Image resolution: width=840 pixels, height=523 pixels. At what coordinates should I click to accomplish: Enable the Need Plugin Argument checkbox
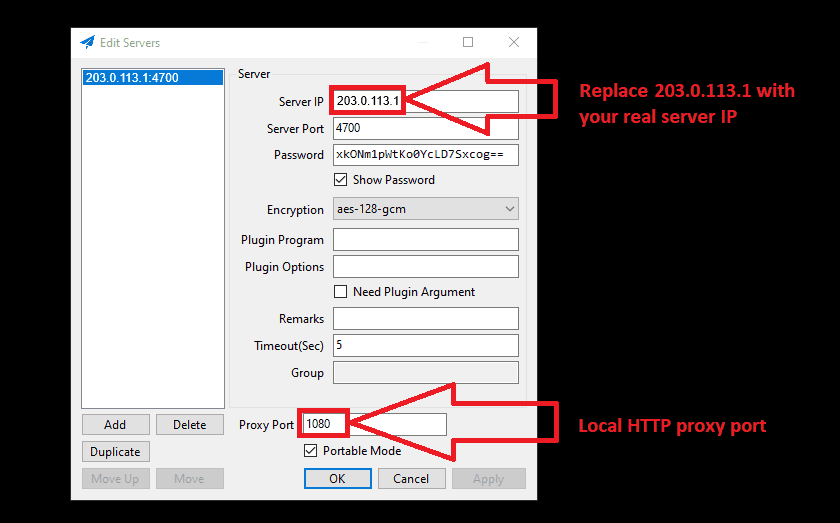coord(341,292)
